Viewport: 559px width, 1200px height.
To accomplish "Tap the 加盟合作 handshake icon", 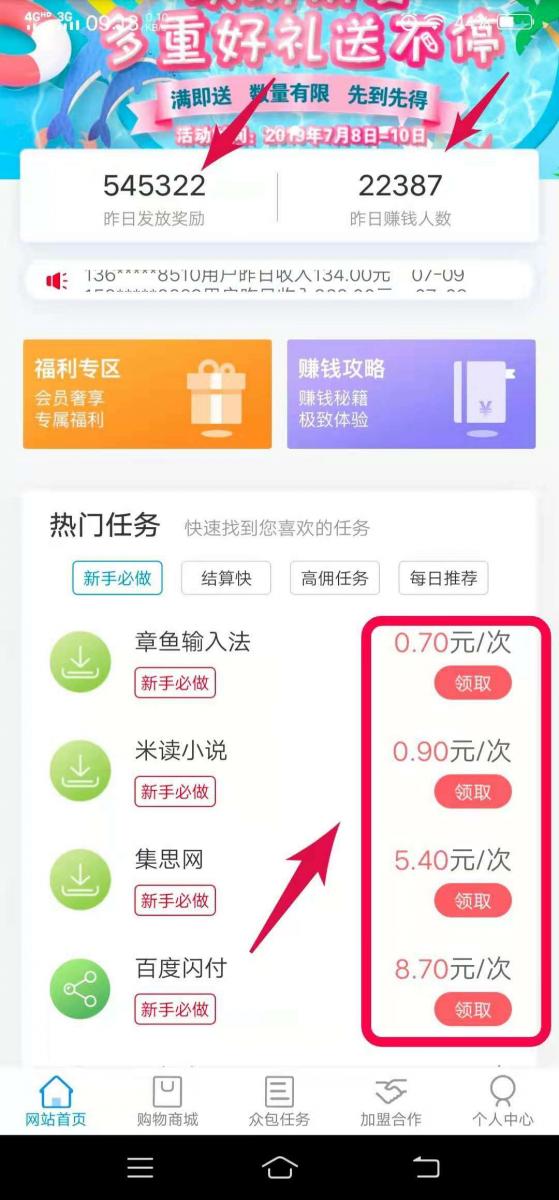I will coord(391,1091).
